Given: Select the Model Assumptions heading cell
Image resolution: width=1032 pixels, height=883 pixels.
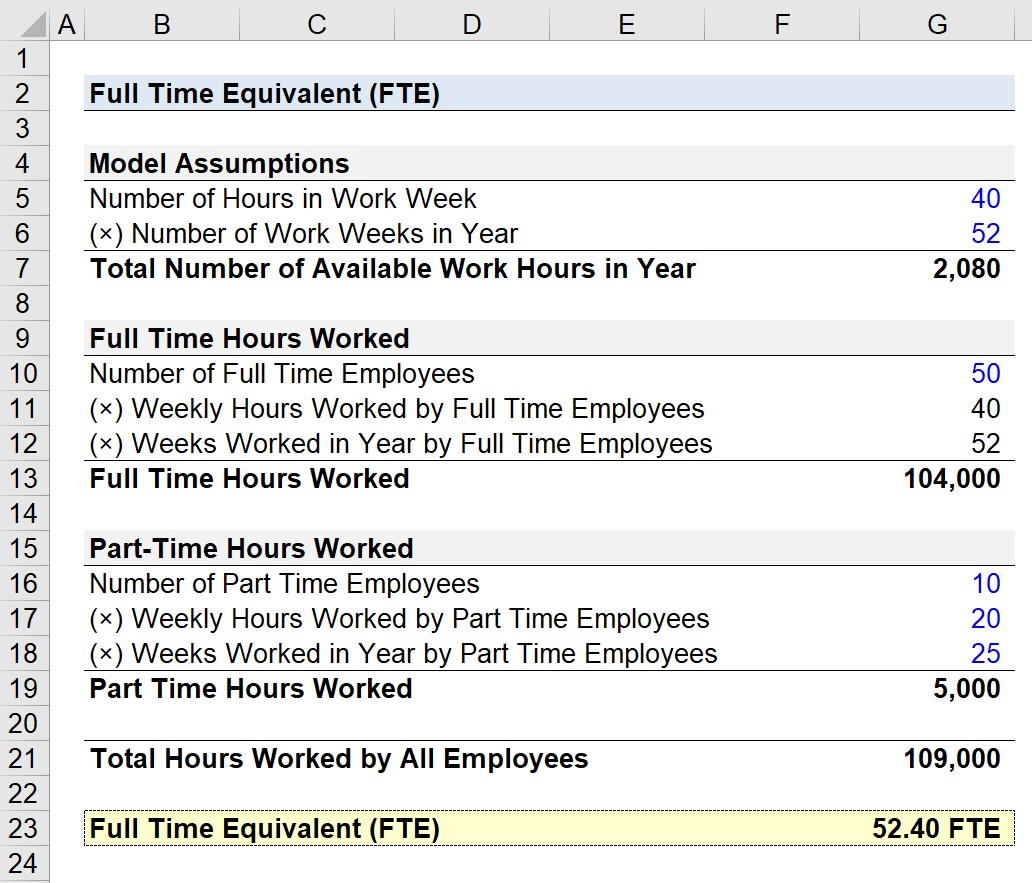Looking at the screenshot, I should [162, 163].
